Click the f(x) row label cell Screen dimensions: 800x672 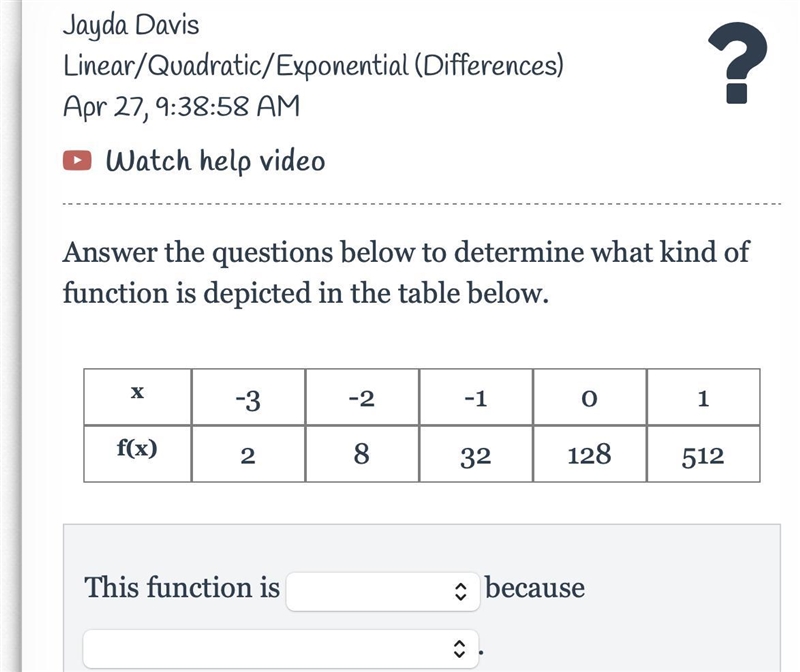[137, 454]
